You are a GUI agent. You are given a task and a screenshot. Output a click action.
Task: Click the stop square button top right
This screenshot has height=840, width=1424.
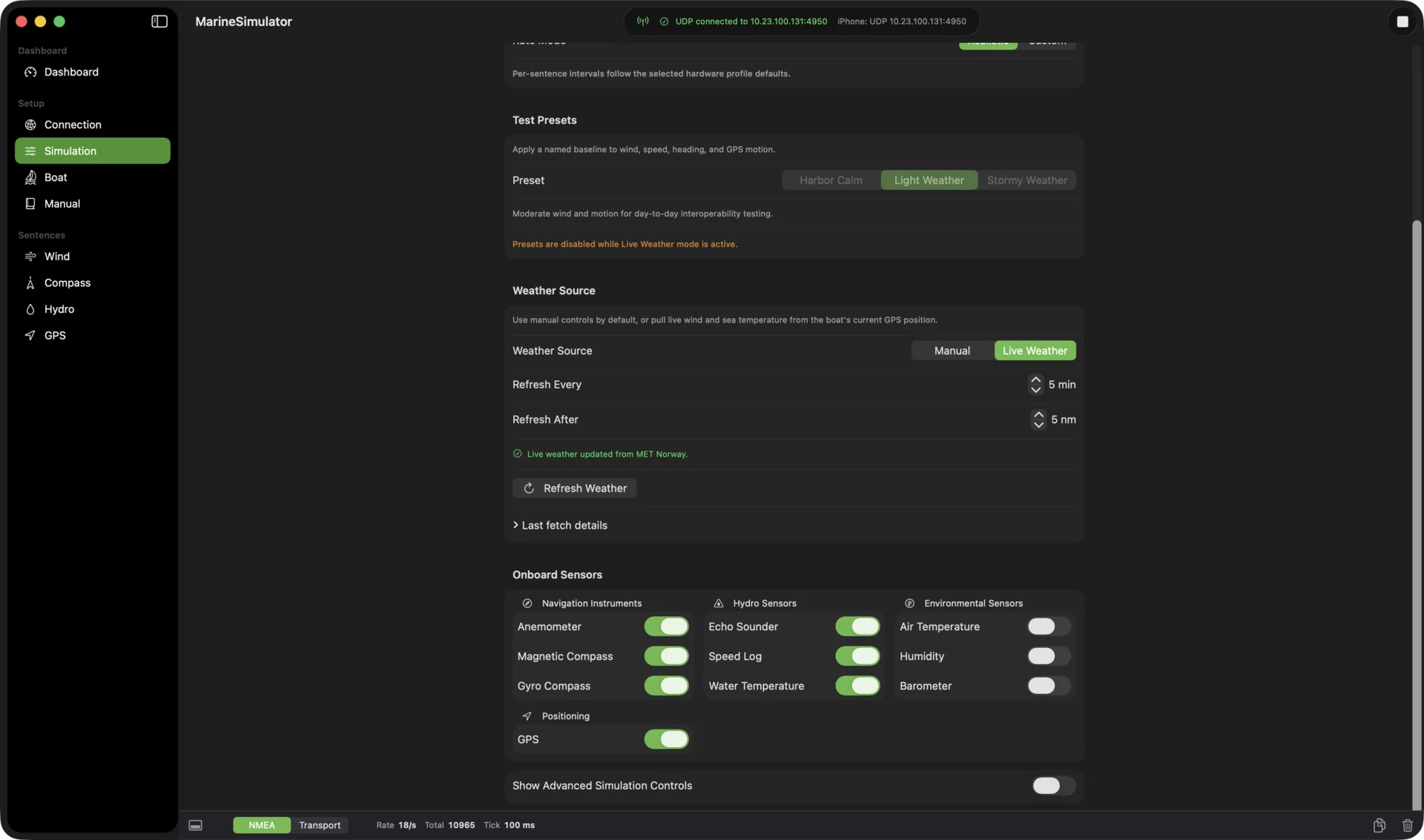[x=1402, y=22]
